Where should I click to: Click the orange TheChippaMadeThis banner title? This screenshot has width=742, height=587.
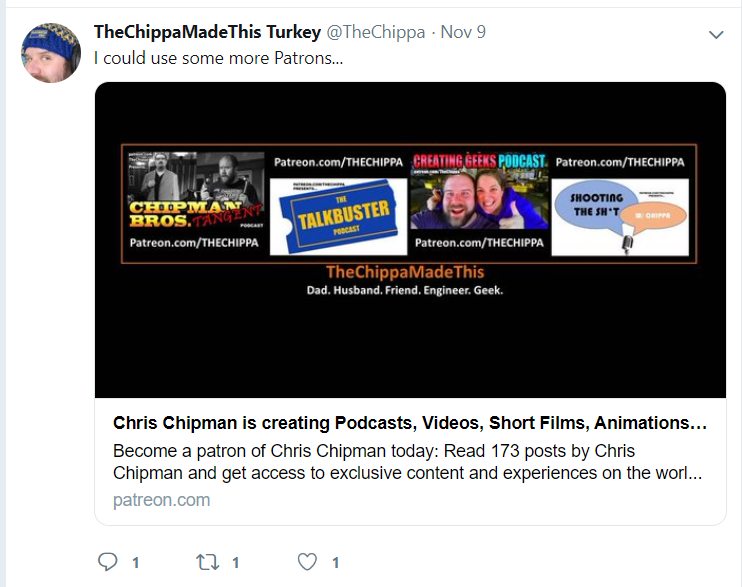405,272
